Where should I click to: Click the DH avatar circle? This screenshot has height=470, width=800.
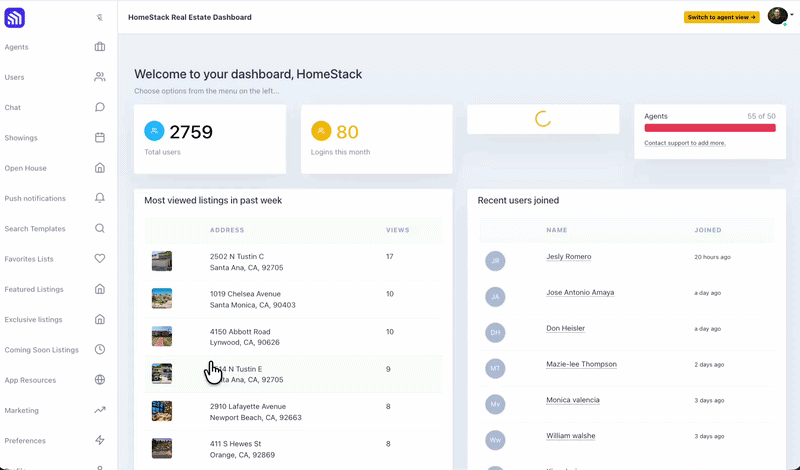(x=495, y=332)
